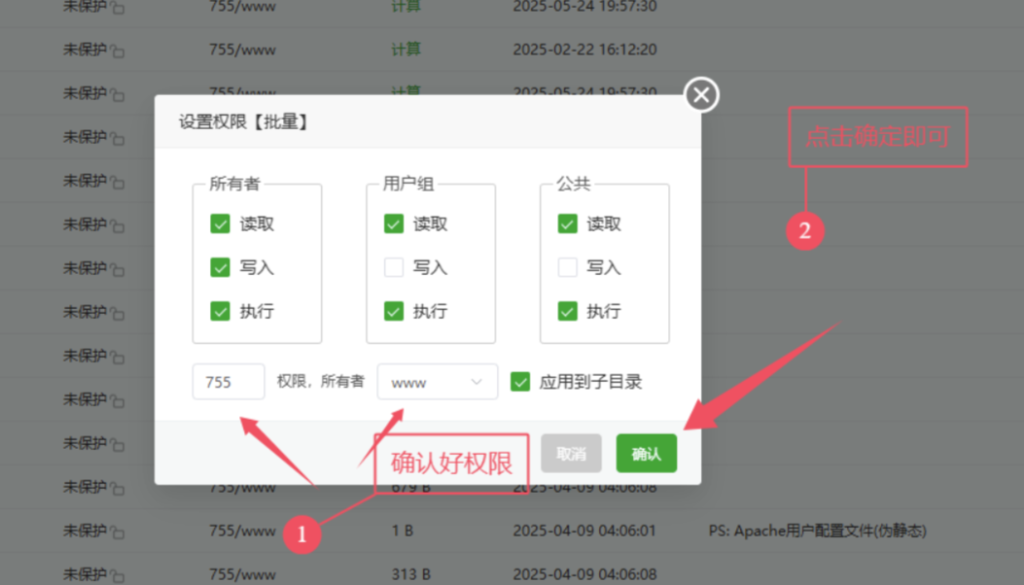This screenshot has height=585, width=1024.
Task: Uncheck 写入 under 所有者
Action: (x=220, y=267)
